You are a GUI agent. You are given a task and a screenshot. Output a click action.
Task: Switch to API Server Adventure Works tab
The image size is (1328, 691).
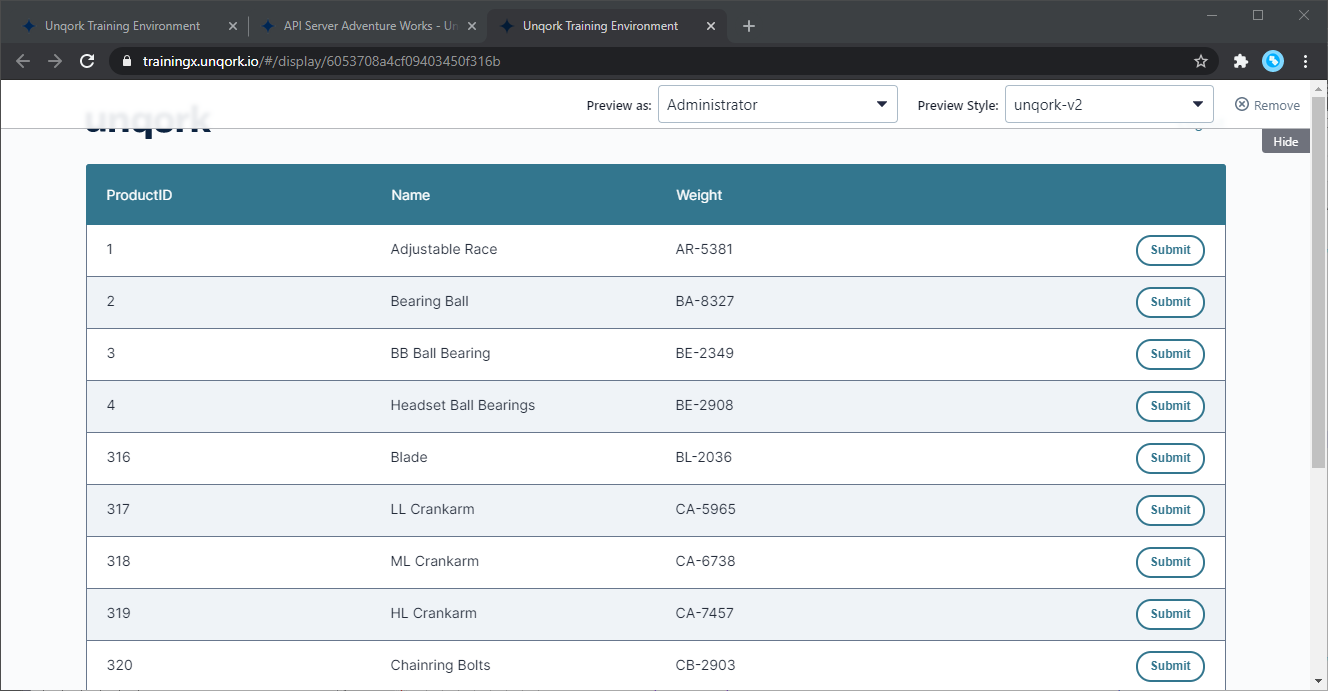360,26
